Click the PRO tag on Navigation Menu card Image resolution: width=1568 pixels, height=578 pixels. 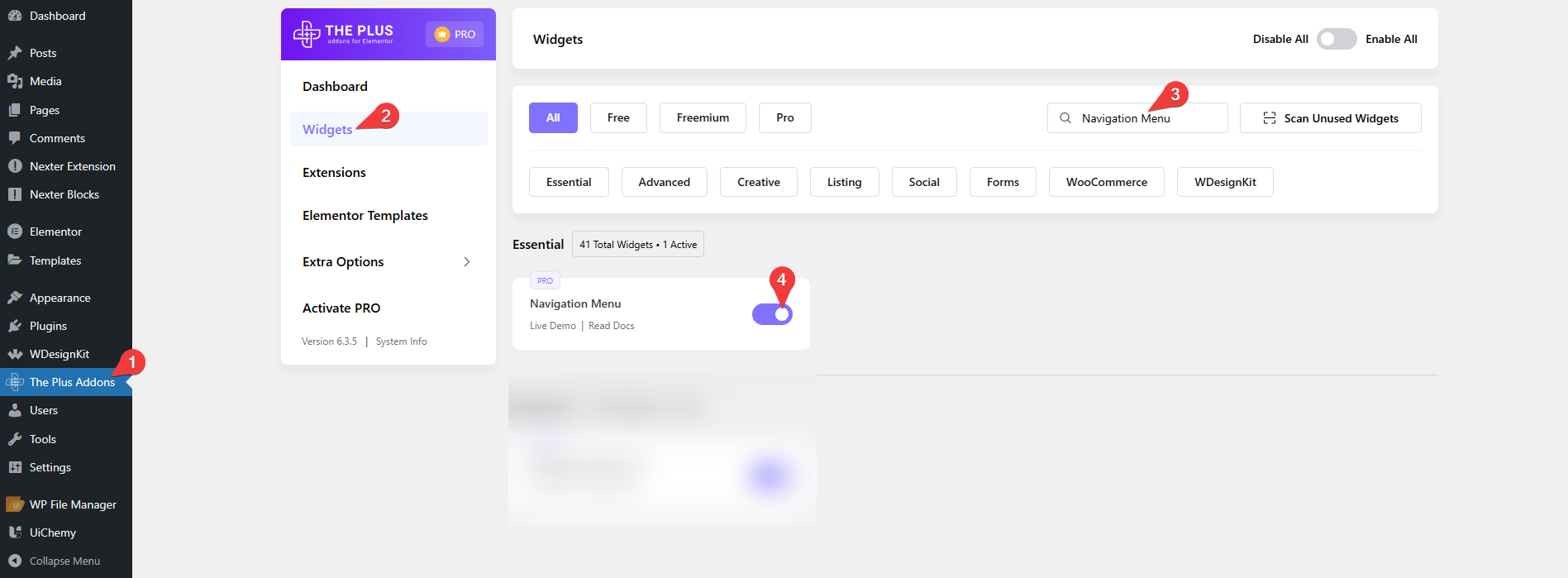(x=545, y=280)
